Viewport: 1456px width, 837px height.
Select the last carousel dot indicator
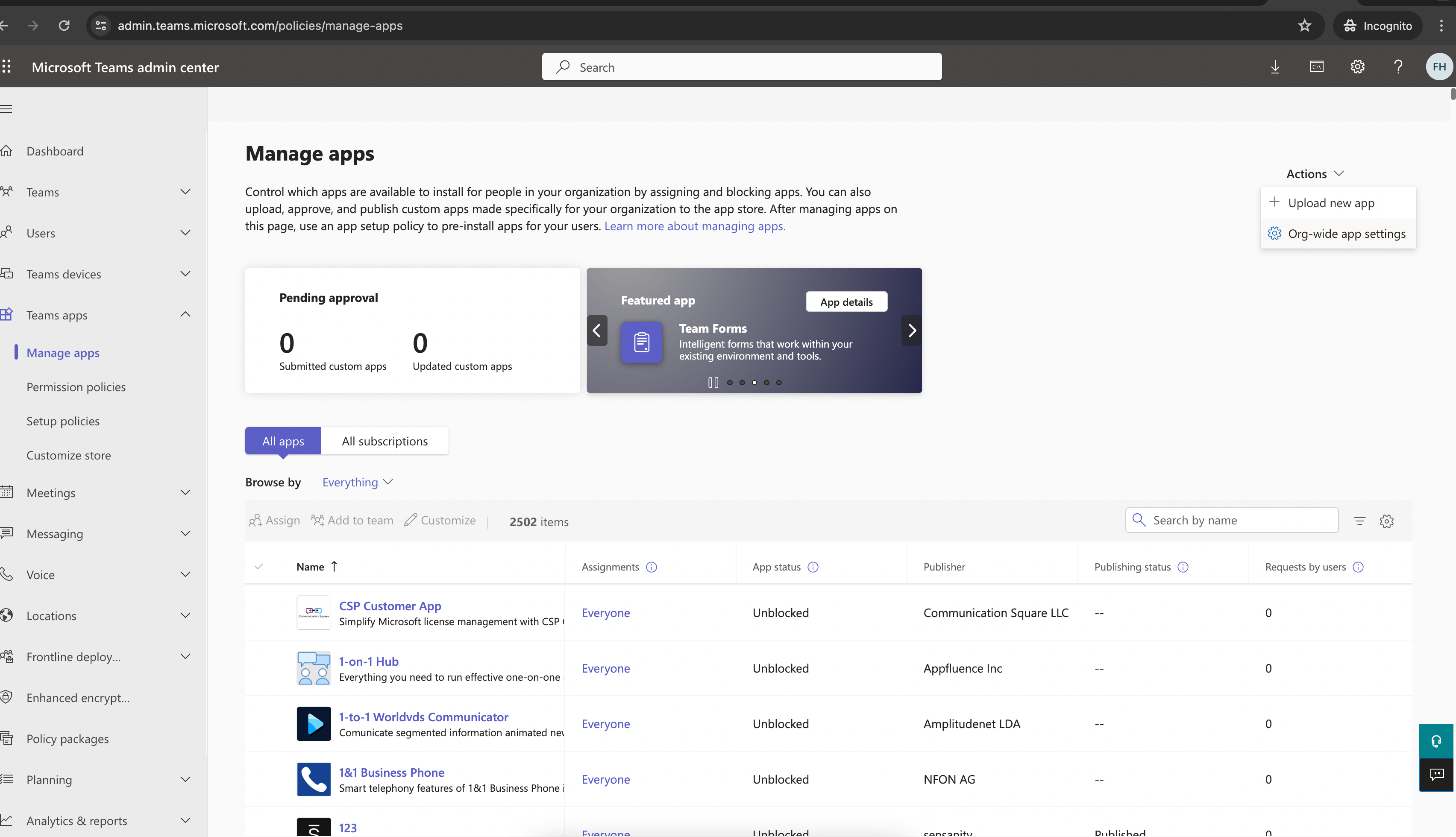pos(778,382)
